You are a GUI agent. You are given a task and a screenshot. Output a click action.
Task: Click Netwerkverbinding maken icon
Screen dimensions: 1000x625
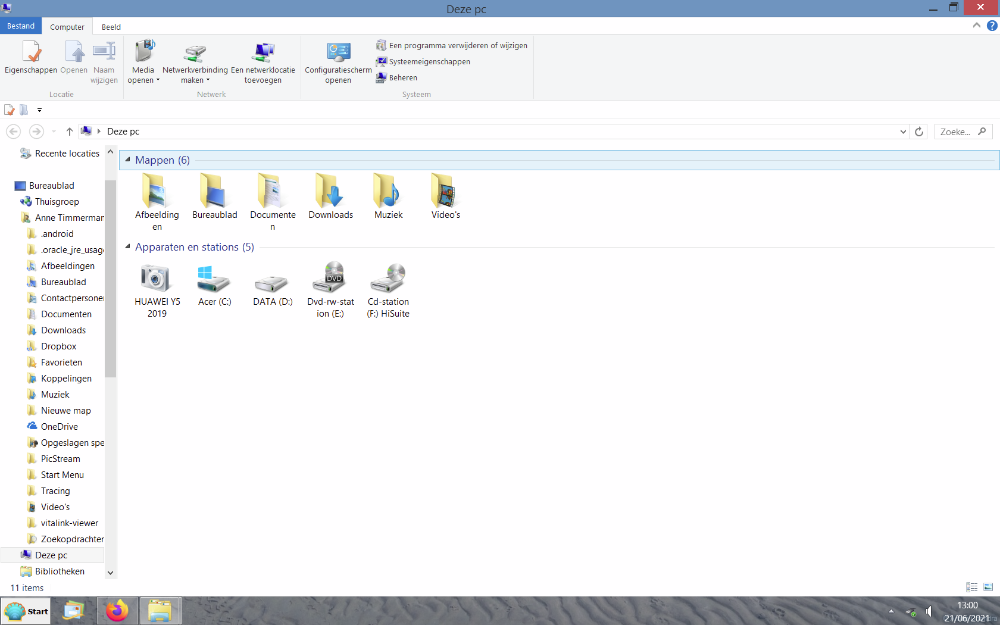(195, 56)
